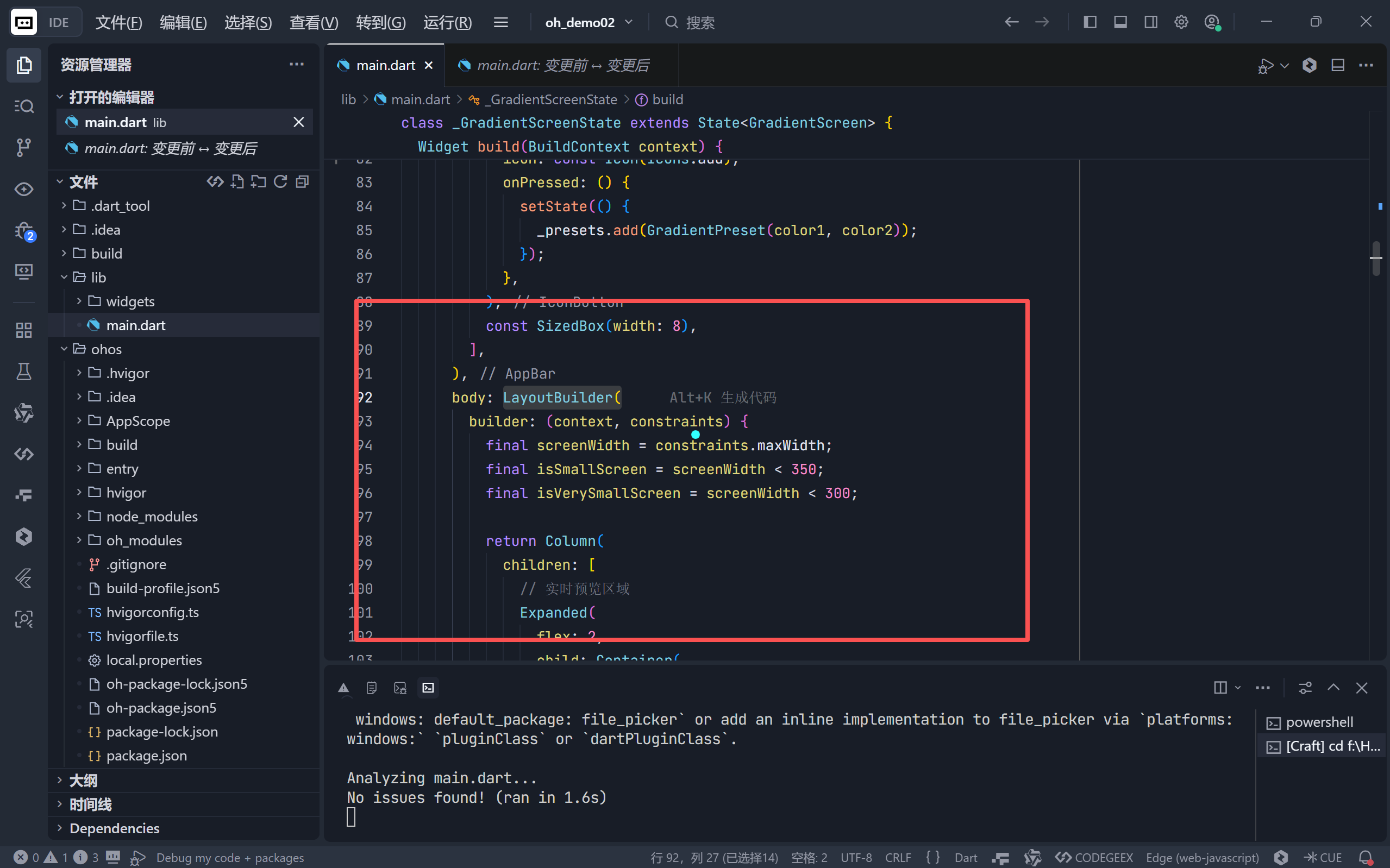Click the CODEGEEX status bar item
Viewport: 1390px width, 868px height.
(1094, 857)
